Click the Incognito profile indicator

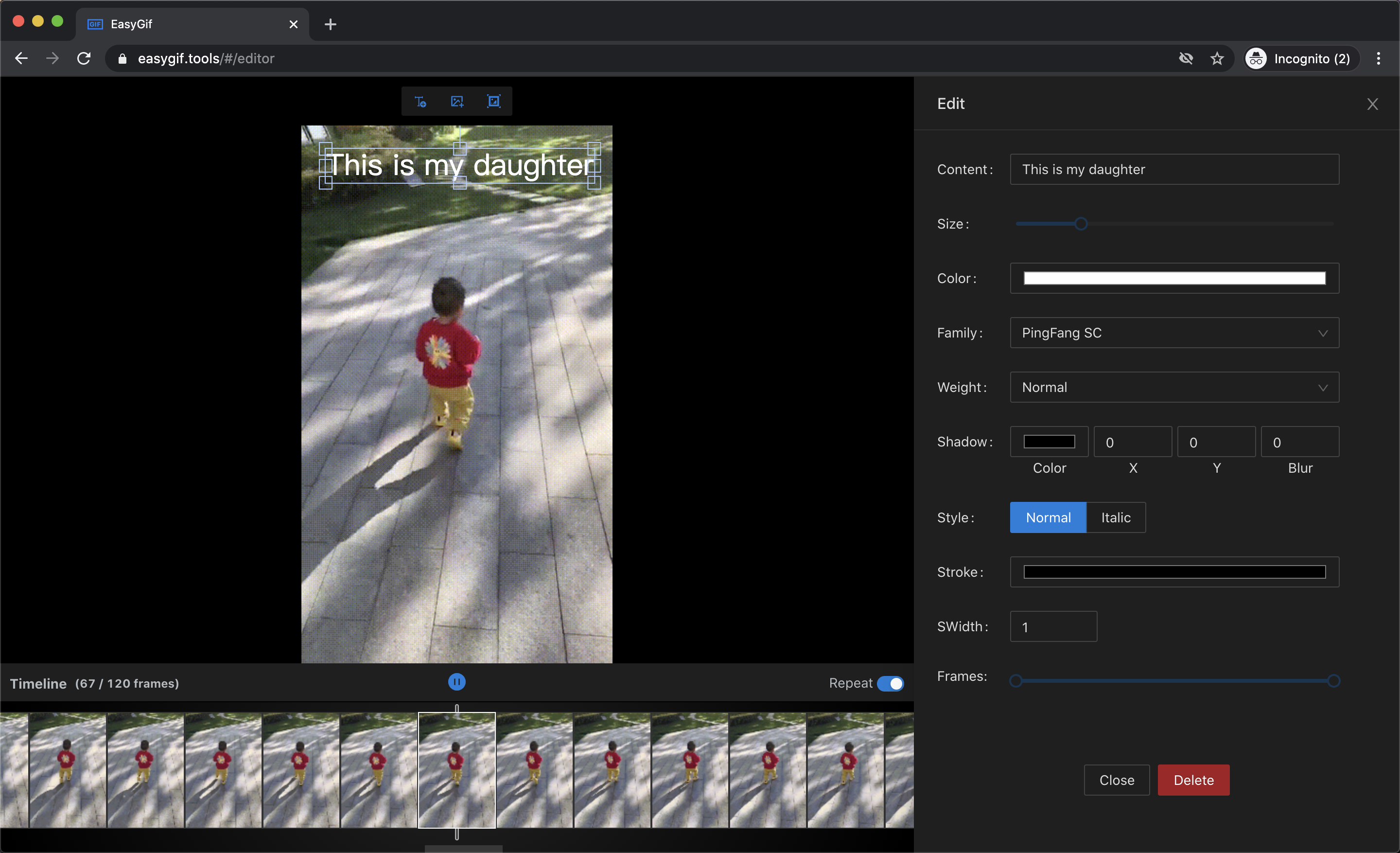pos(1299,58)
